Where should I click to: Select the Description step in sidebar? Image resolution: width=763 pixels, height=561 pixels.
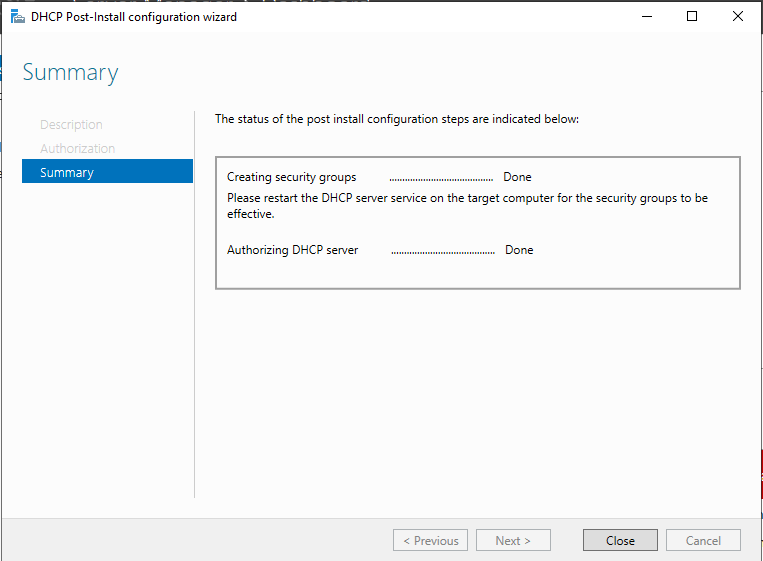(71, 125)
